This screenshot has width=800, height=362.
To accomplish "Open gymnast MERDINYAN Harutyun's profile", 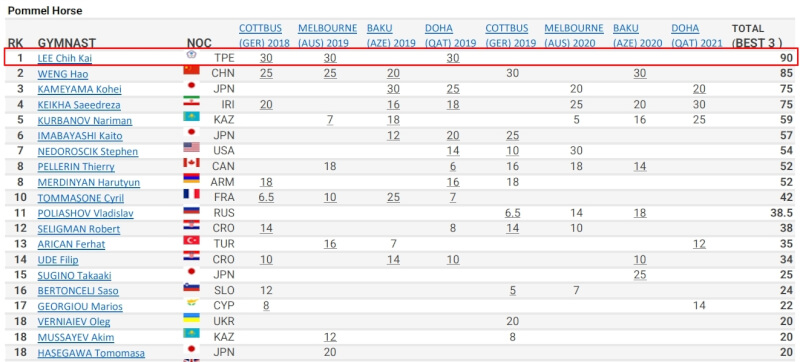I will click(x=89, y=183).
